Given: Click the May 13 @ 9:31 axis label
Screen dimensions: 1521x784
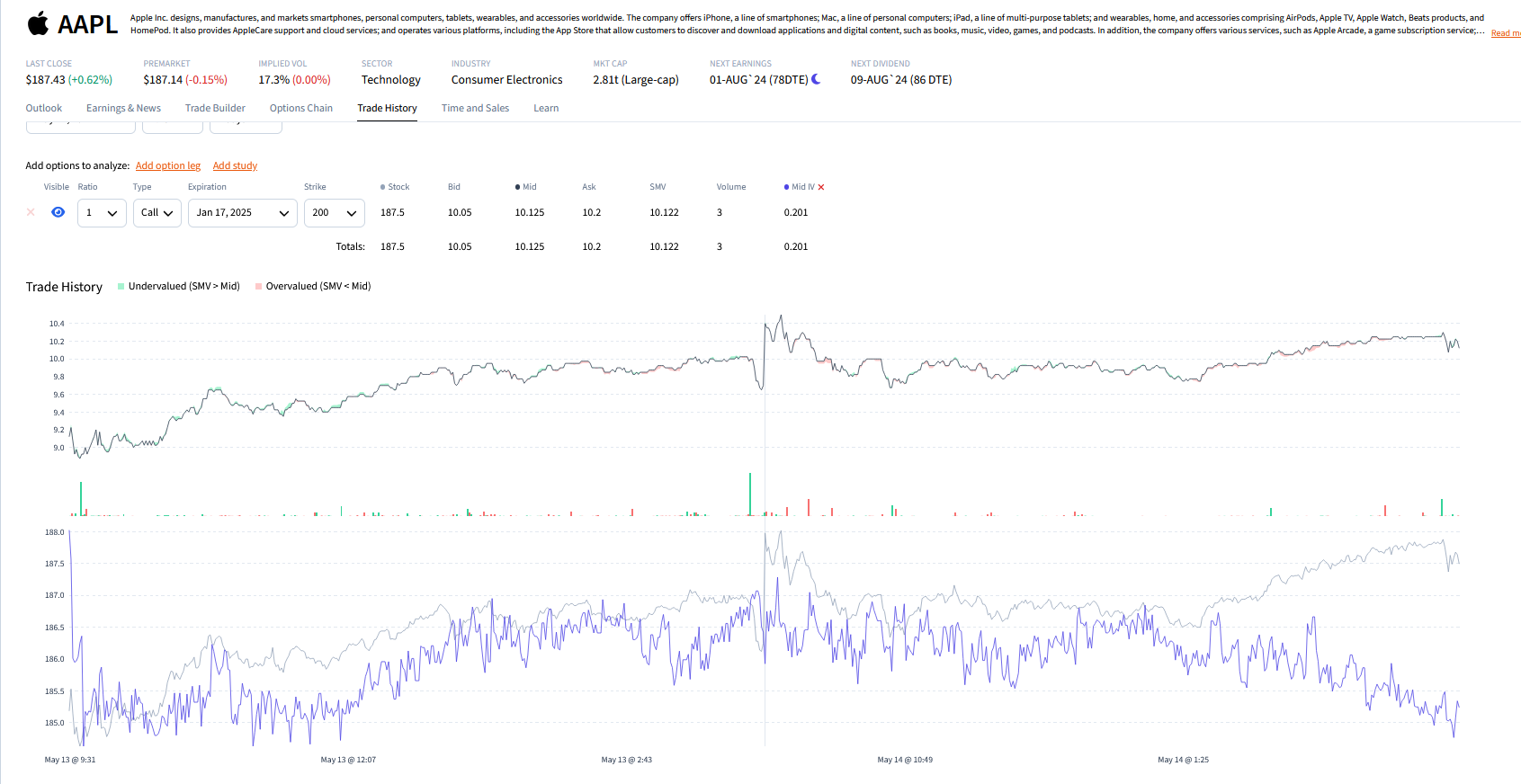Looking at the screenshot, I should [70, 760].
